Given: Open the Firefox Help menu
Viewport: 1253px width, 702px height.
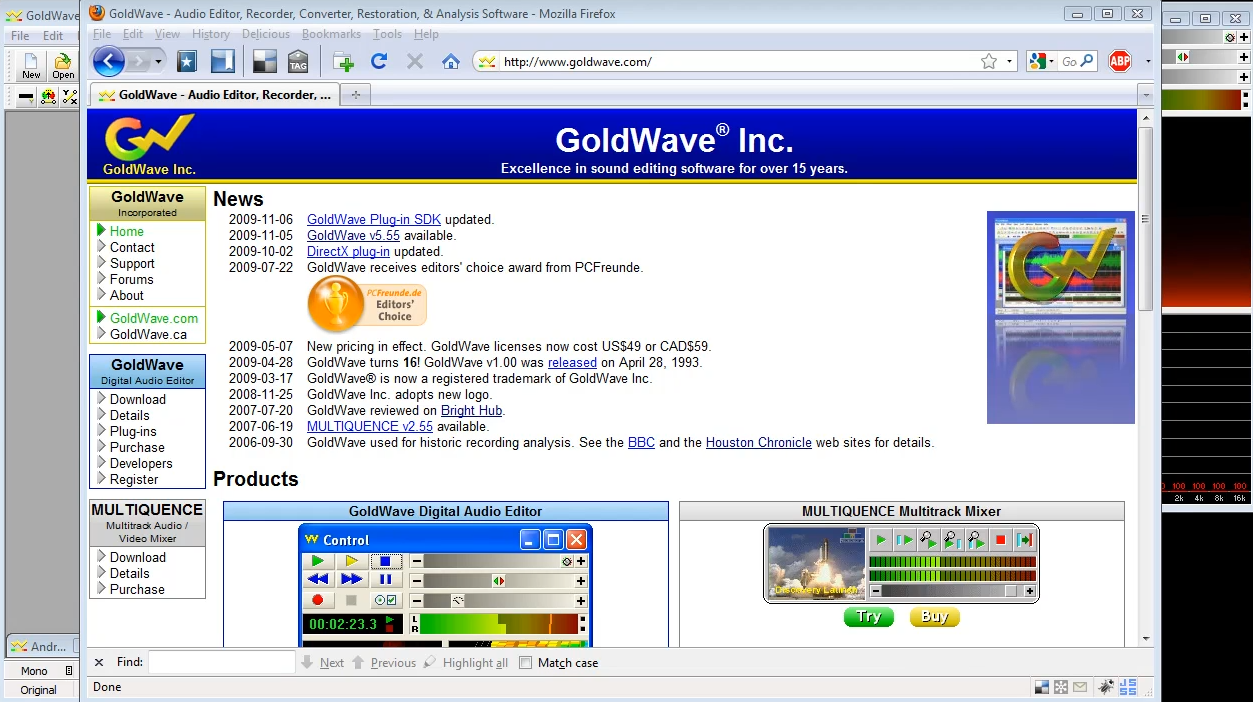Looking at the screenshot, I should [426, 34].
